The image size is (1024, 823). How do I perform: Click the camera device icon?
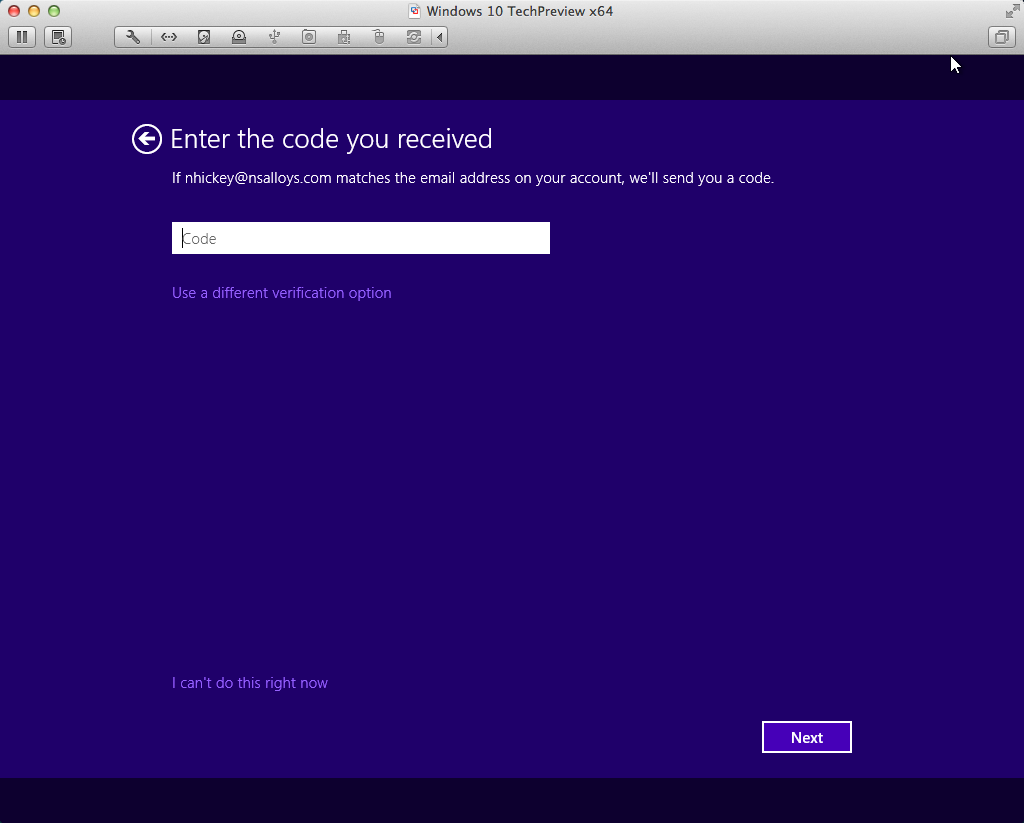pyautogui.click(x=309, y=37)
